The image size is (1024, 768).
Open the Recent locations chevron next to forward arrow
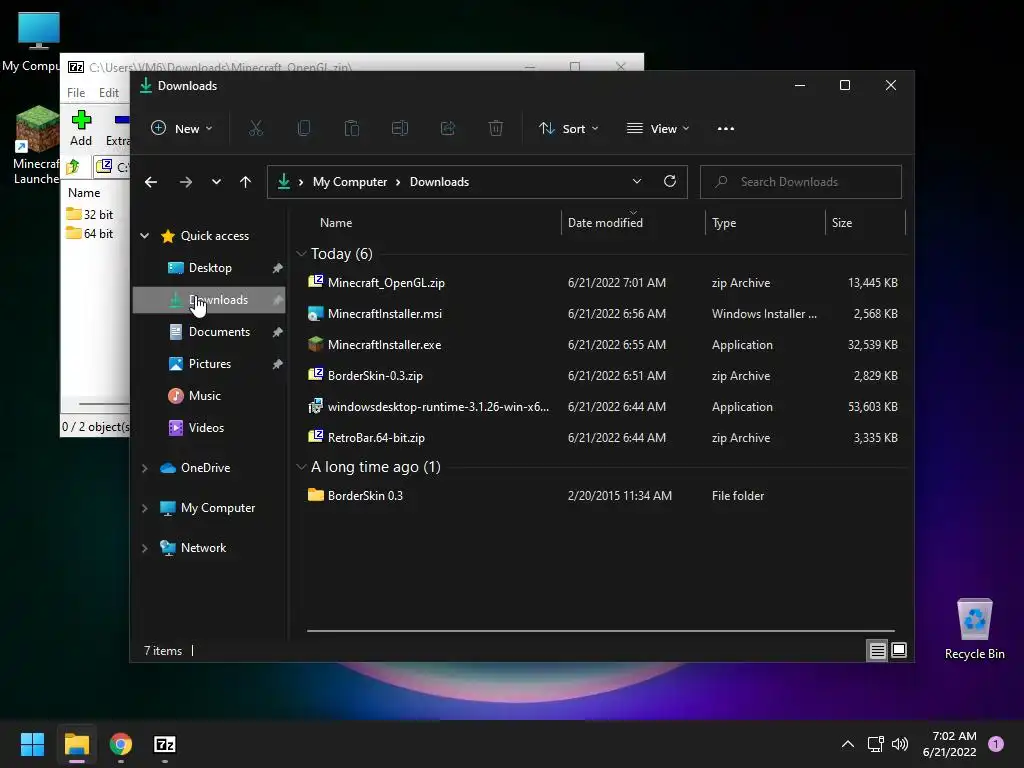pos(216,182)
